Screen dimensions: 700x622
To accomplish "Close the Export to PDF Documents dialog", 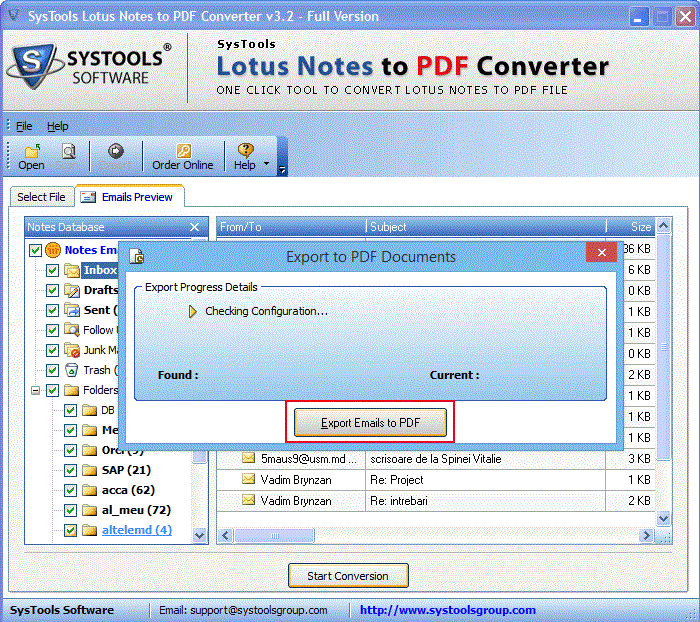I will [x=601, y=253].
